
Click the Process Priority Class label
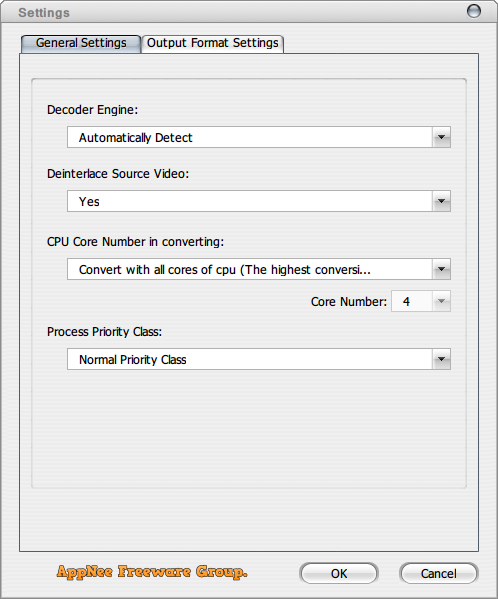[104, 332]
